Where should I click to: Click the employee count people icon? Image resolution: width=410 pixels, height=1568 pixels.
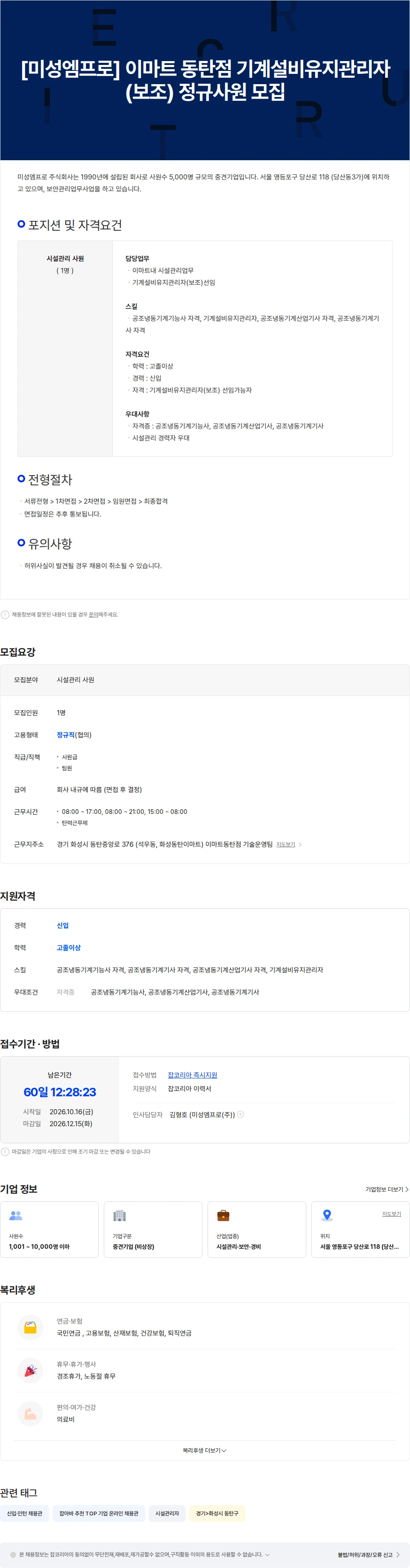[16, 1216]
